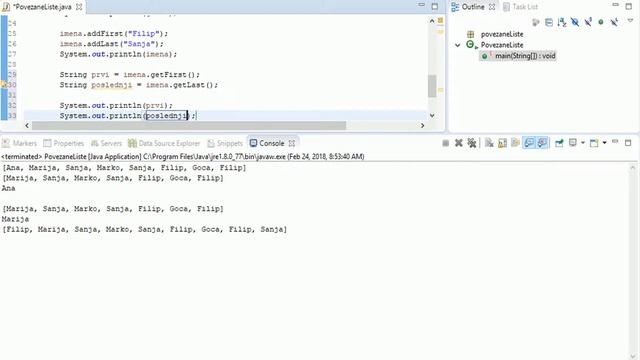Click the editor horizontal scrollbar thumb
This screenshot has width=640, height=360.
point(189,125)
